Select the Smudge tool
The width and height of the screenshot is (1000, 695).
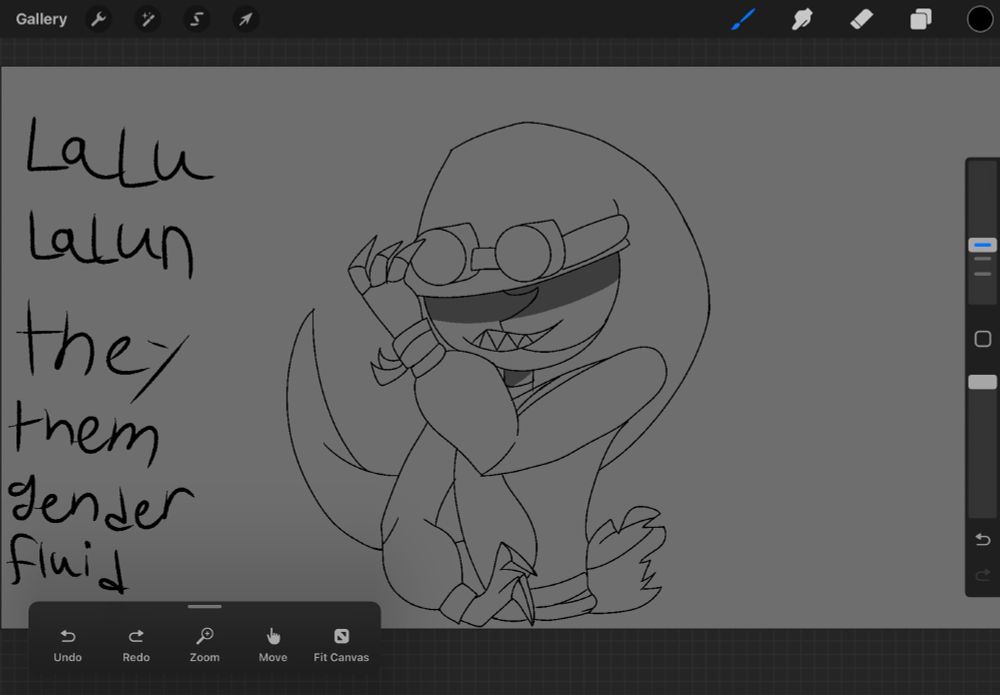click(x=802, y=19)
